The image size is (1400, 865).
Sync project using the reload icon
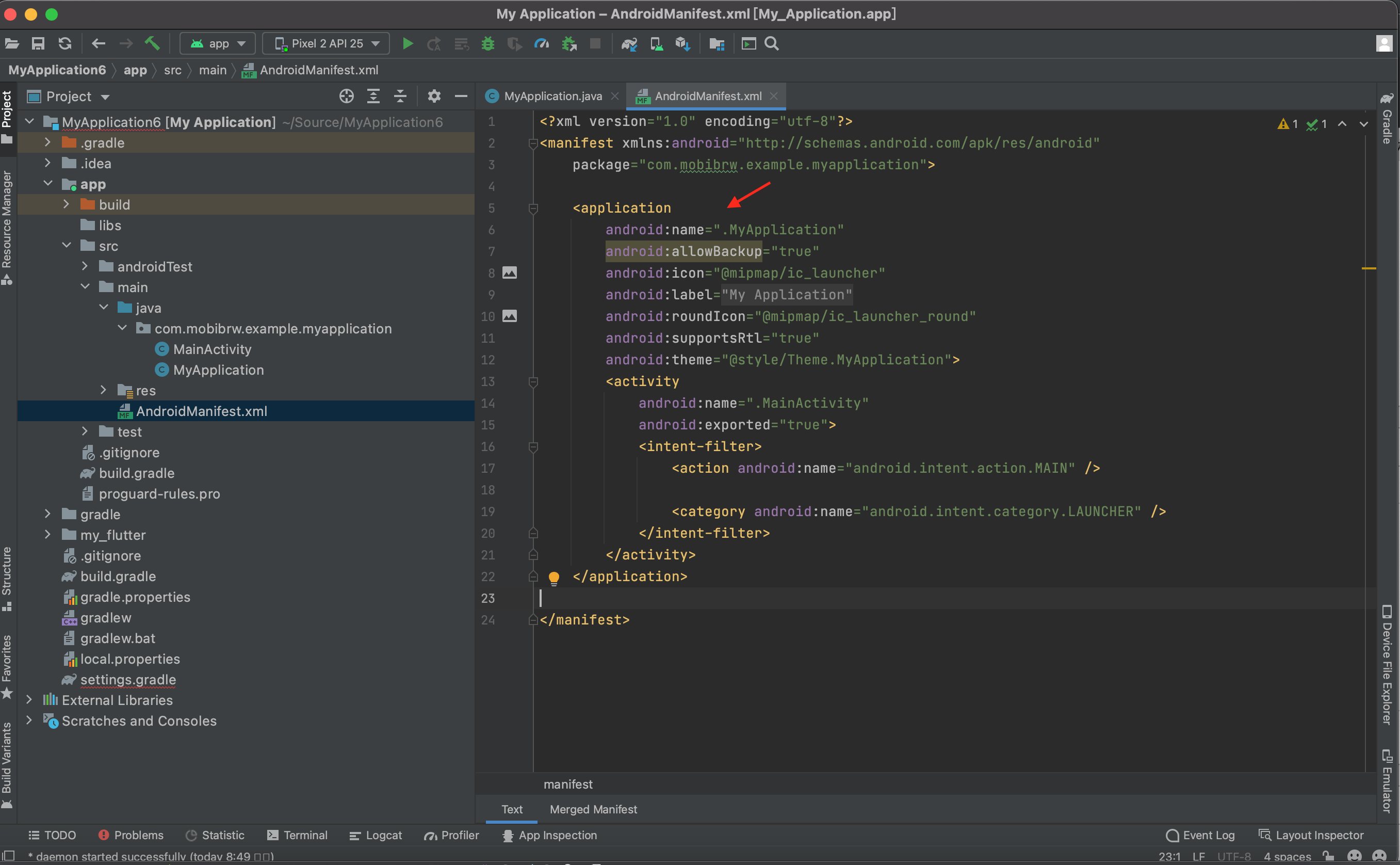pyautogui.click(x=65, y=43)
